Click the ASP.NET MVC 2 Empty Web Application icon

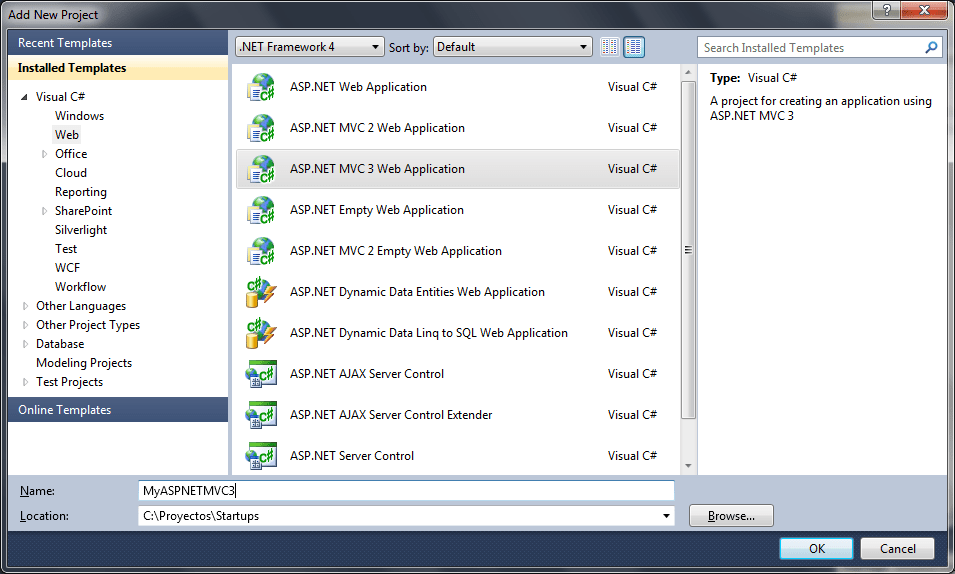click(261, 250)
